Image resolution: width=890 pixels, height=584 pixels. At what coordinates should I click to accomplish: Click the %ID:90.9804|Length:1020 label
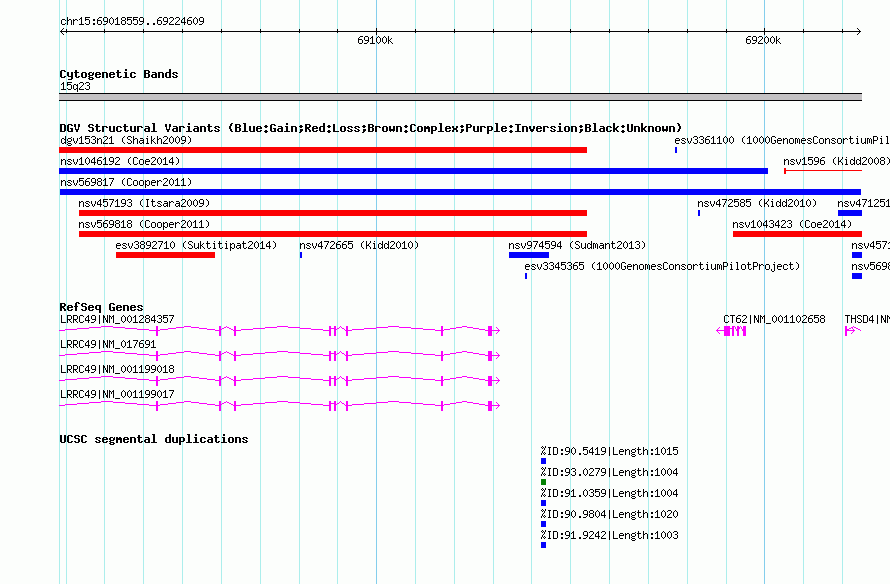tap(610, 514)
